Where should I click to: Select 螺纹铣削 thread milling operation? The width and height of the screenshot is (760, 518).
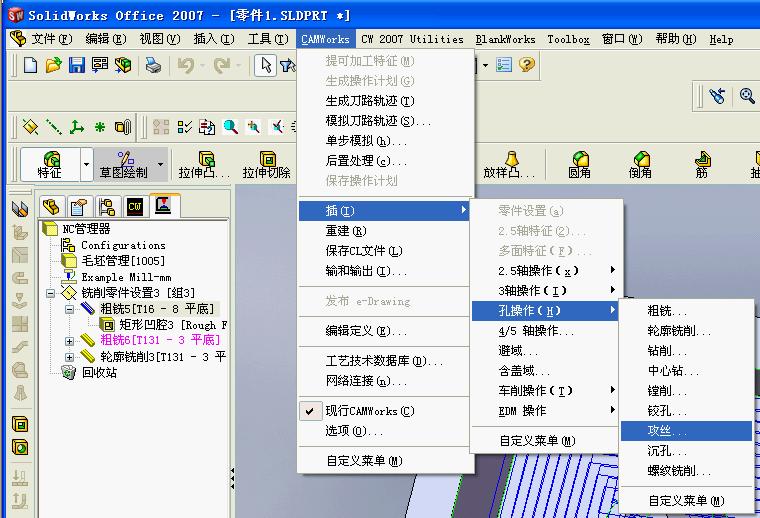click(x=686, y=471)
